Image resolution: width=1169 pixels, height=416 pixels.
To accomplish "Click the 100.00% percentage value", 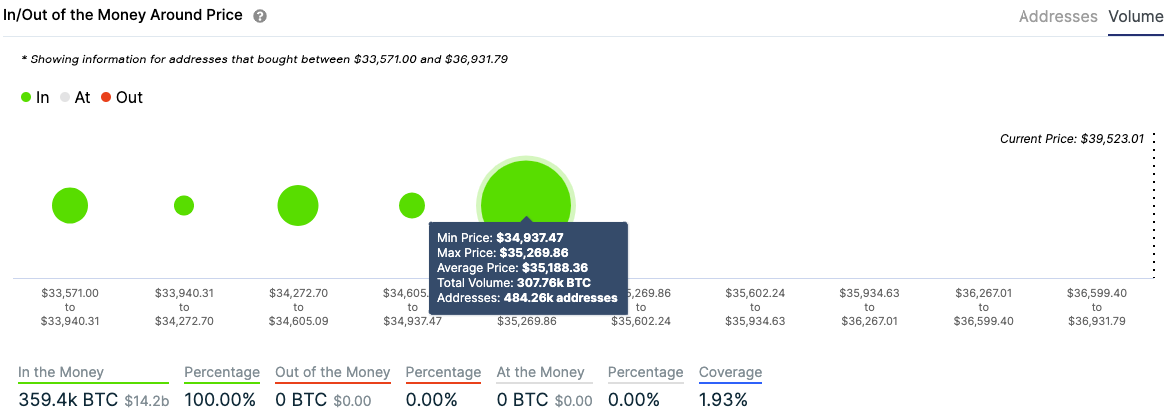I will (222, 400).
